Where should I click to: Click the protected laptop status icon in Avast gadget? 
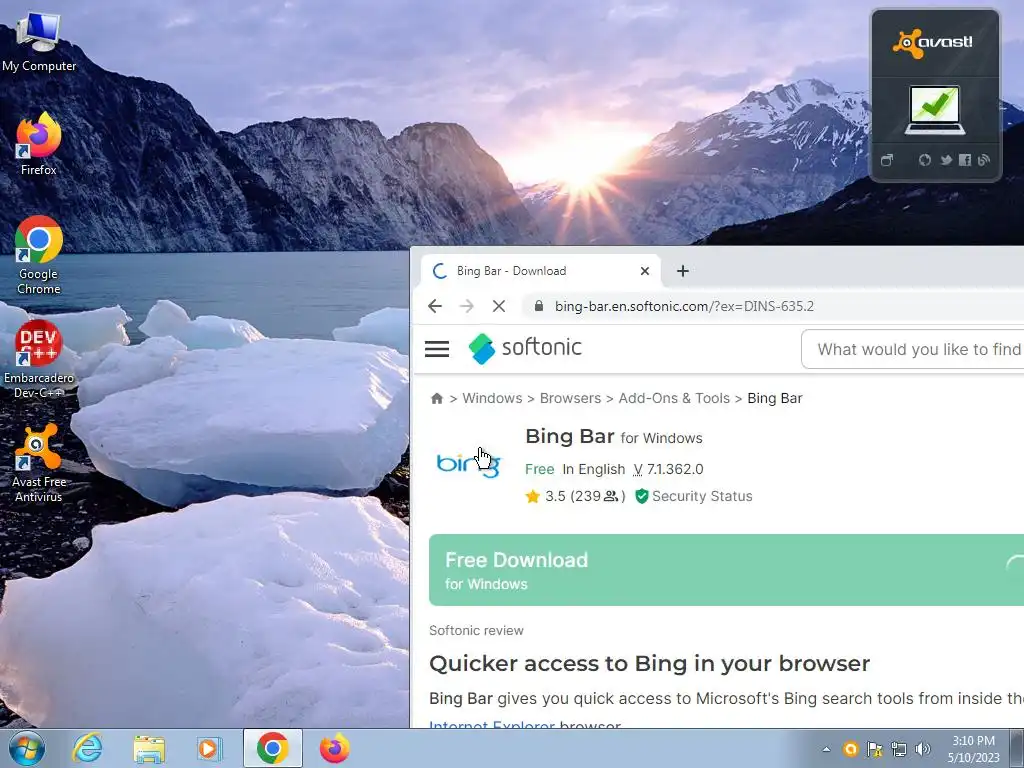tap(935, 110)
